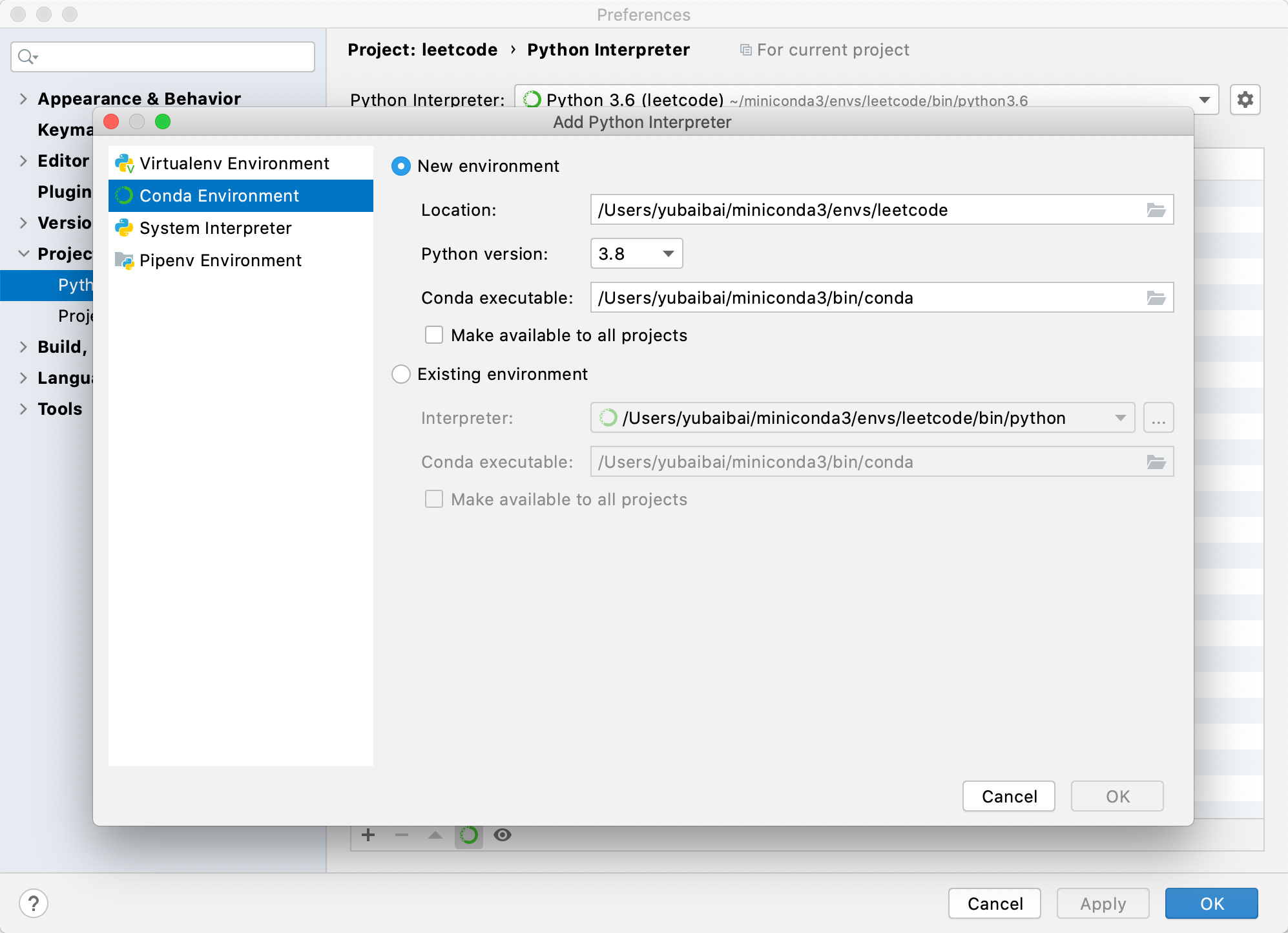Click the For current project icon
The height and width of the screenshot is (933, 1288).
click(745, 50)
